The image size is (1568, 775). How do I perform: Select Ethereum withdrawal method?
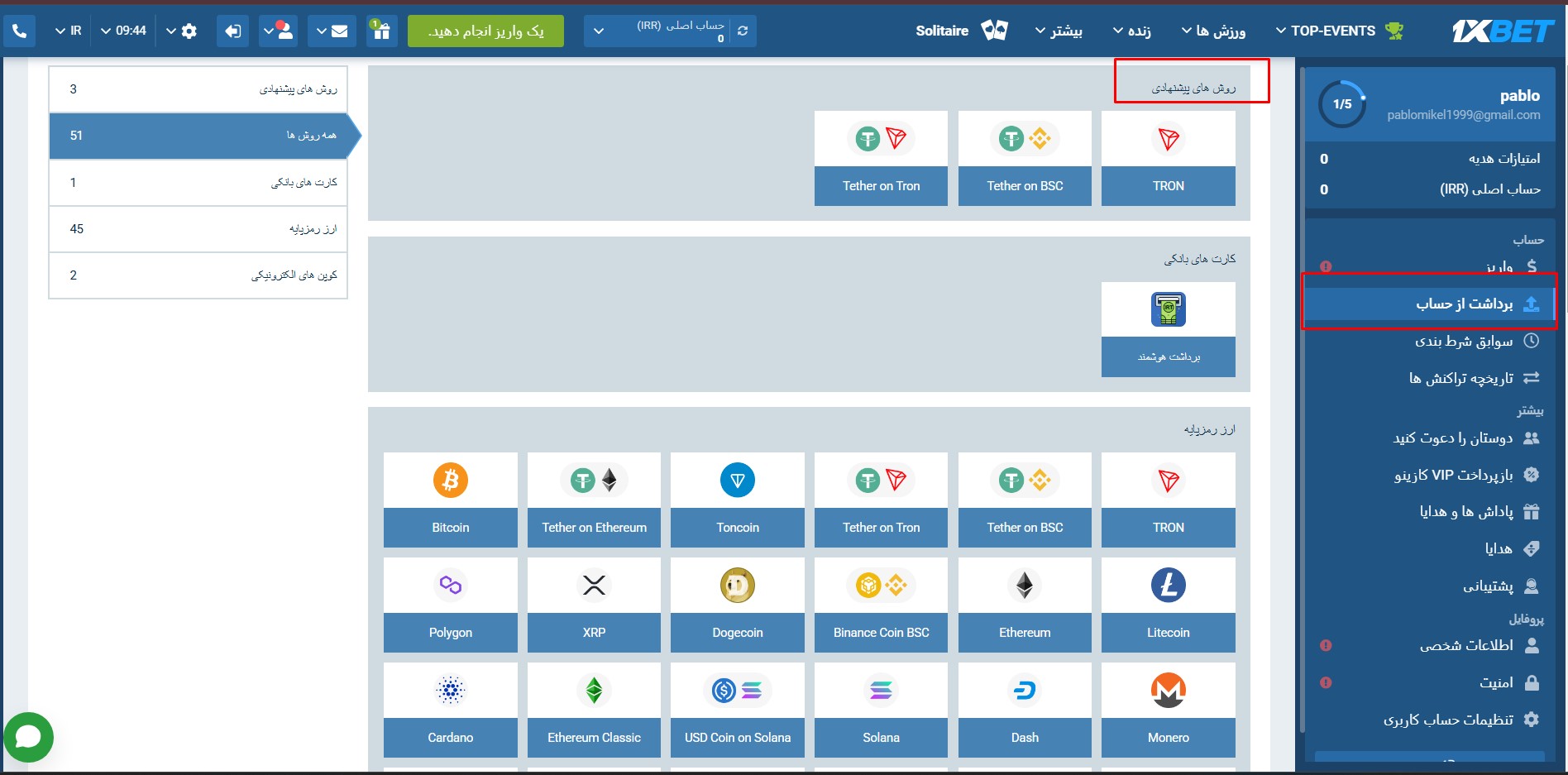(x=1025, y=605)
